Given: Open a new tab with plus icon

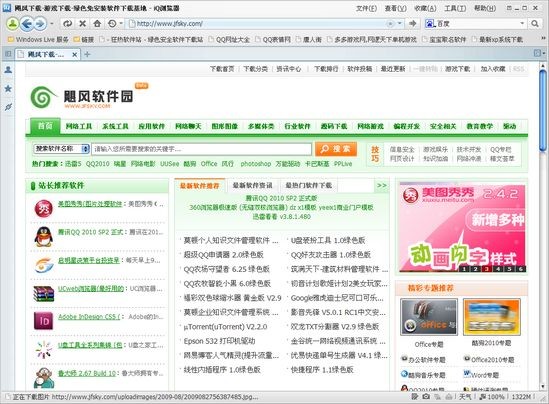Looking at the screenshot, I should click(87, 54).
